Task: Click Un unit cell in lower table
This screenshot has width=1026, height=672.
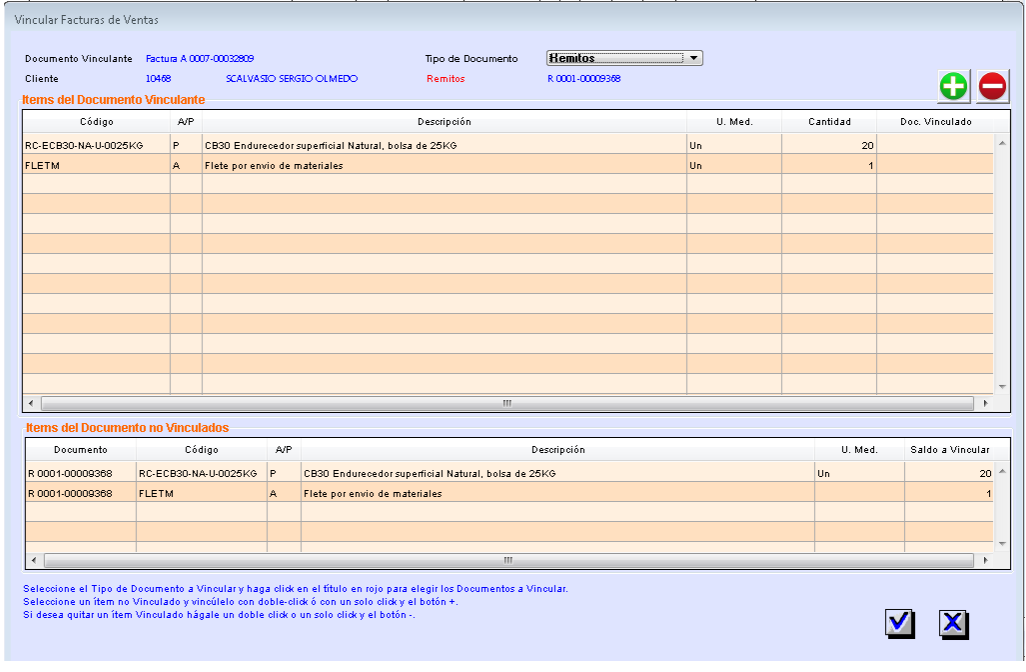Action: (x=859, y=473)
